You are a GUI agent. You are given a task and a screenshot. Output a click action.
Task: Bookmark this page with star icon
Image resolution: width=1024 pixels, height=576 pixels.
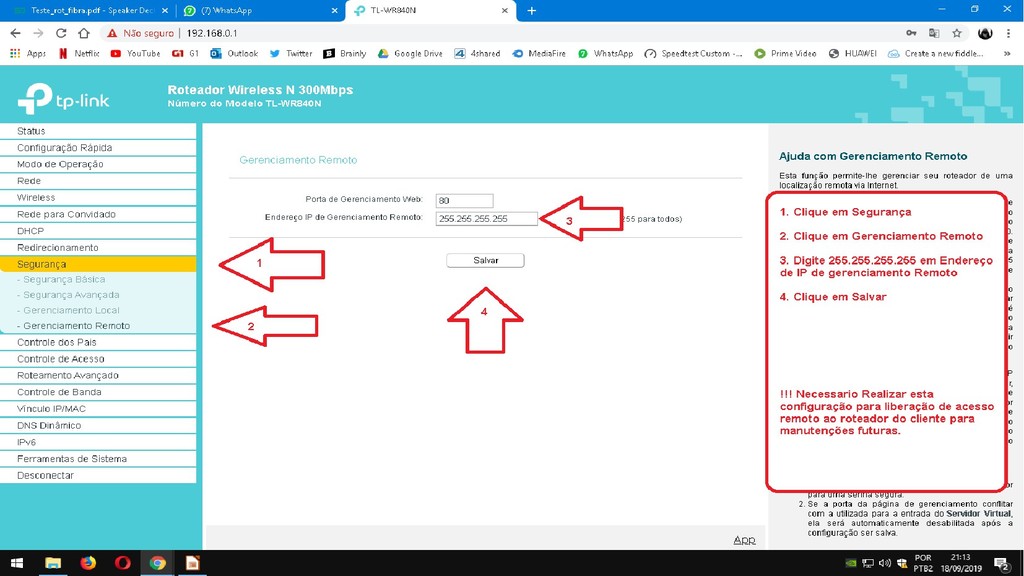957,33
